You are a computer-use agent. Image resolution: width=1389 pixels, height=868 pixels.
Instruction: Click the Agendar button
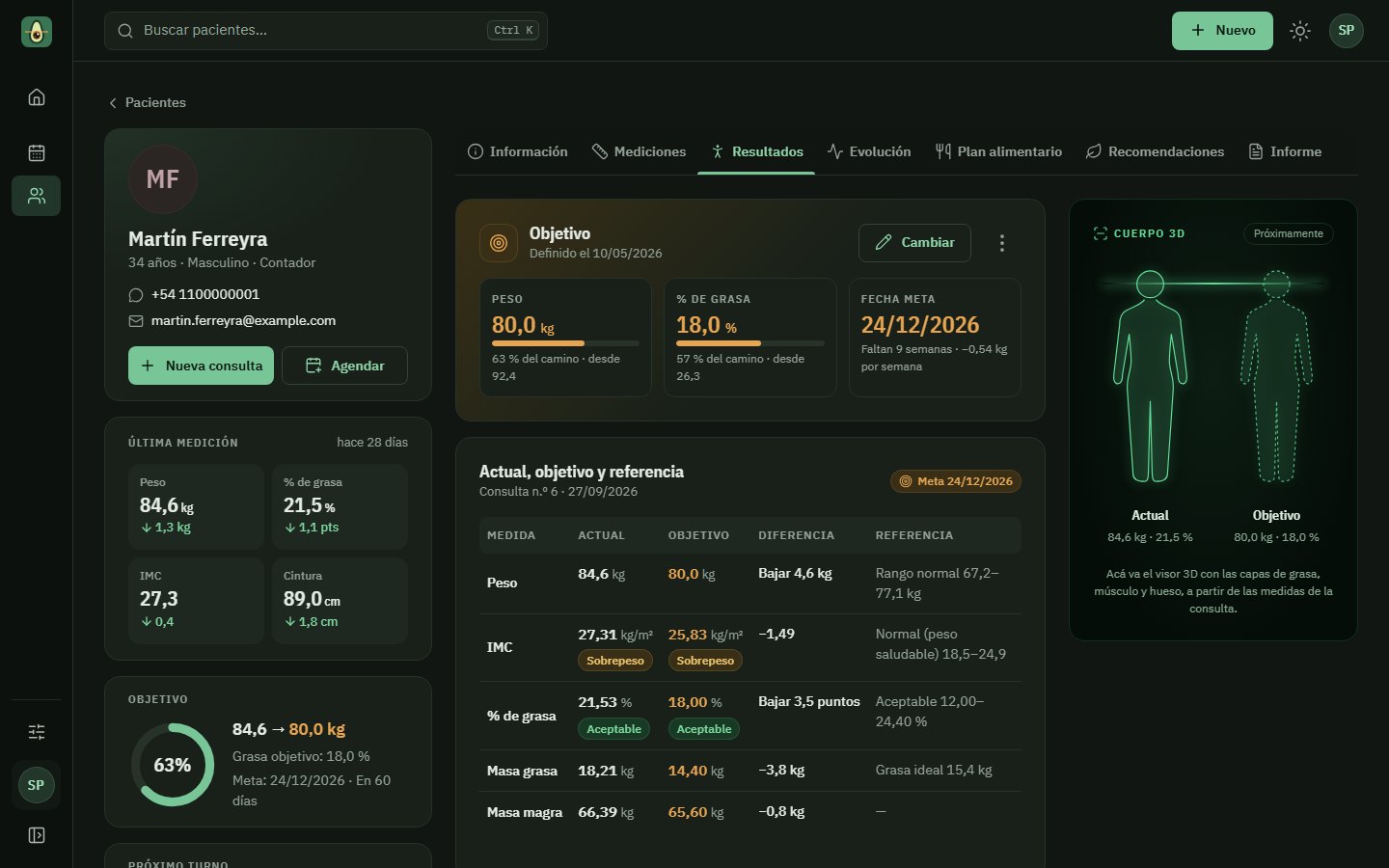(344, 366)
